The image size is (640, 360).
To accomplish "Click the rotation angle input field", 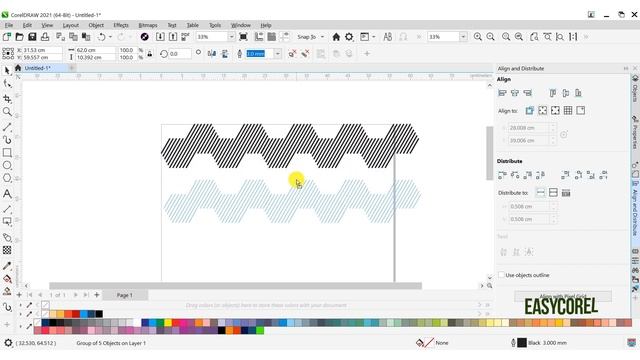I will (x=179, y=53).
